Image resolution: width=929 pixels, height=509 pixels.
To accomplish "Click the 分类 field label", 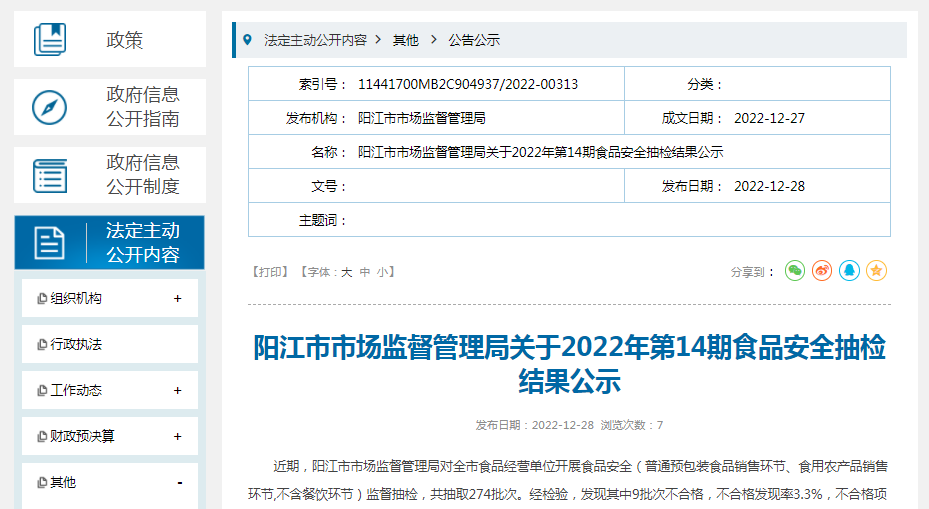I will (x=704, y=84).
